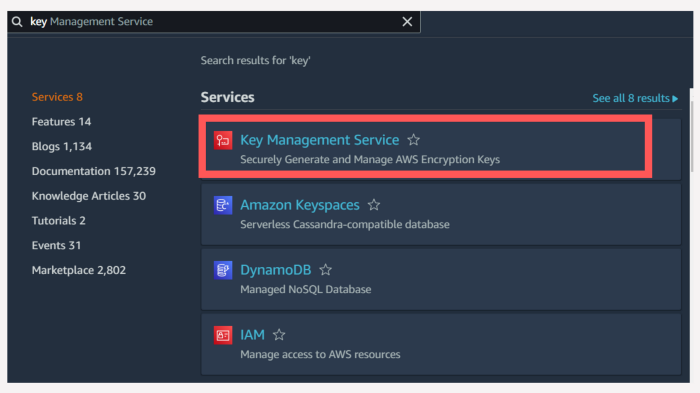The image size is (700, 393).
Task: Click into the search input field
Action: (x=213, y=21)
